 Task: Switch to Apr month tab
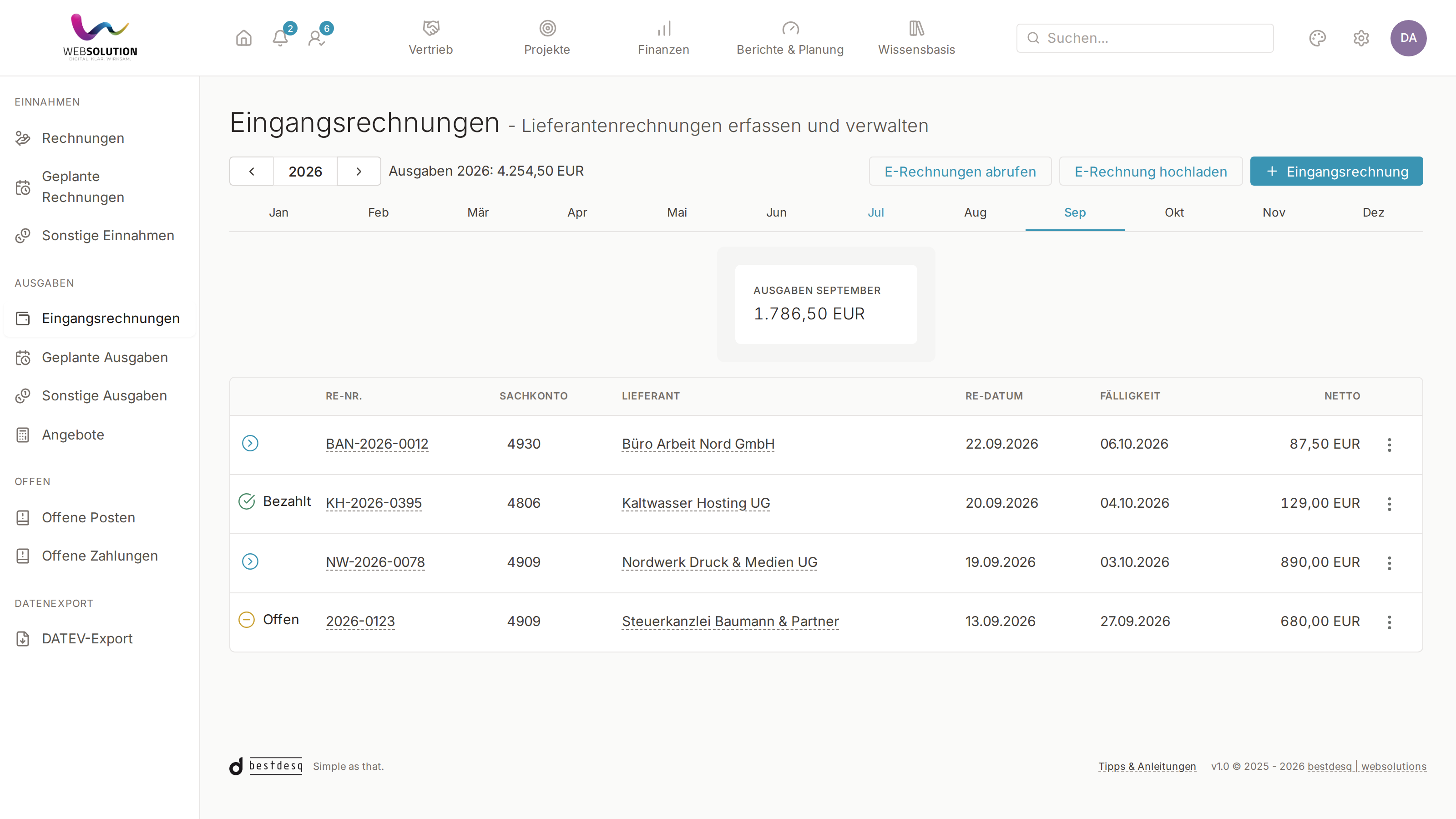point(577,212)
